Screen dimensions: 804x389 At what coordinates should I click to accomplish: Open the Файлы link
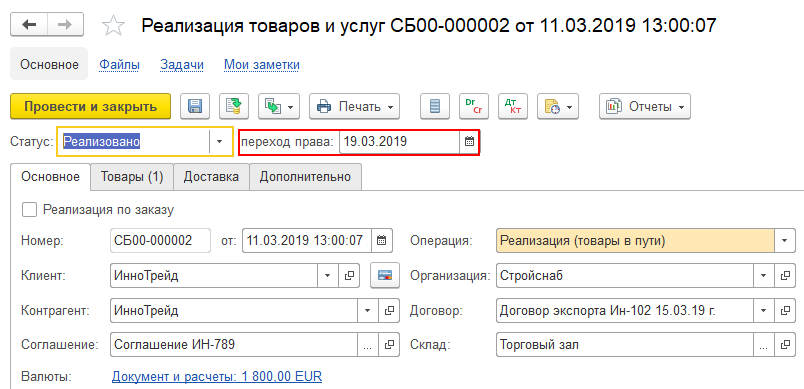(x=119, y=65)
